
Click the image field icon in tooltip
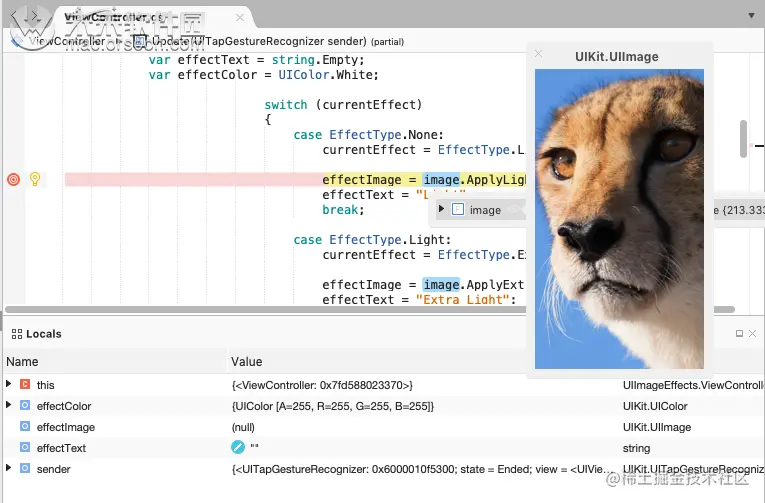(458, 209)
